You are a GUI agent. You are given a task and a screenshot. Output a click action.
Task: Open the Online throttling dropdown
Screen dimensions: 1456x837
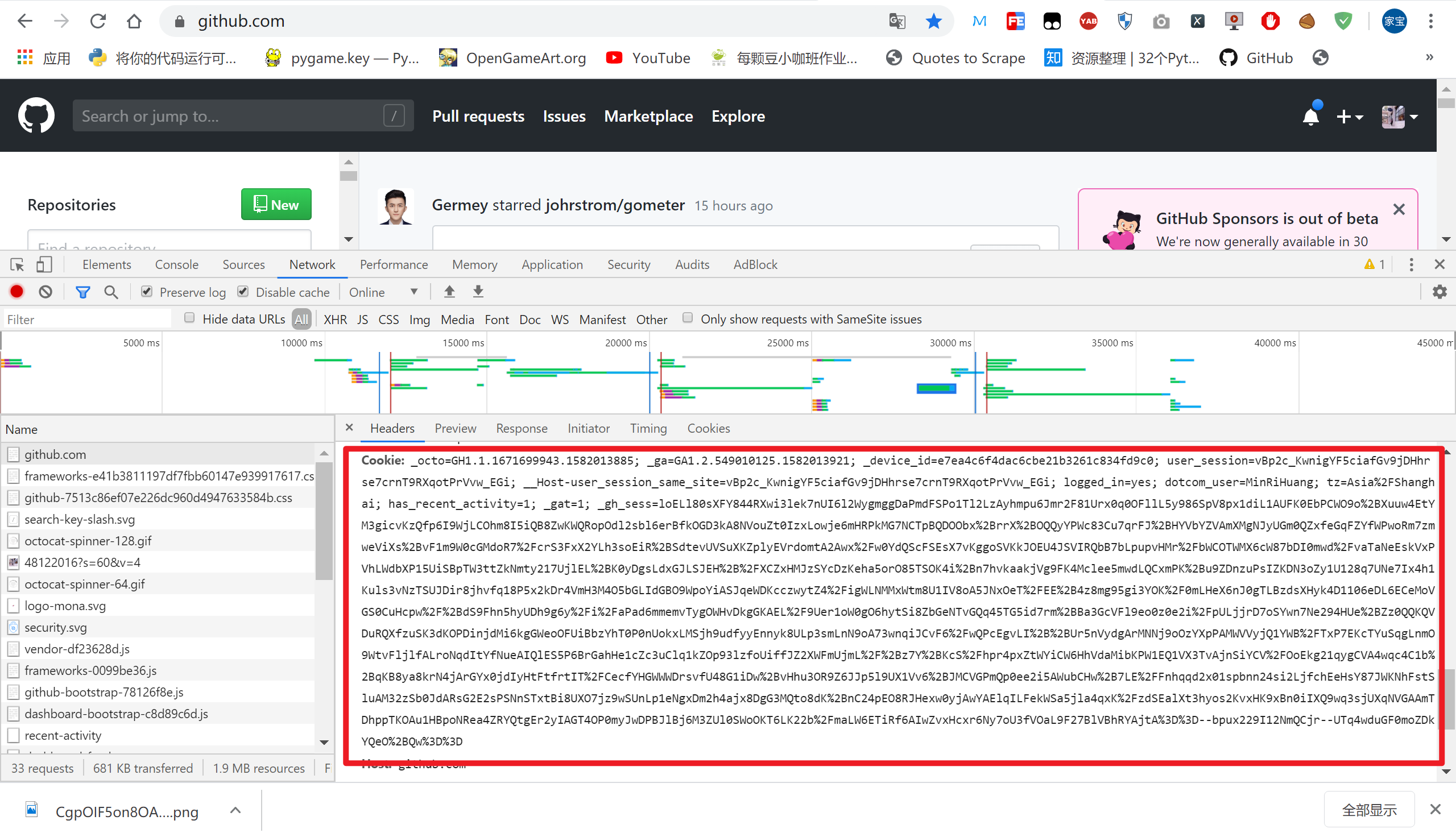click(x=383, y=292)
